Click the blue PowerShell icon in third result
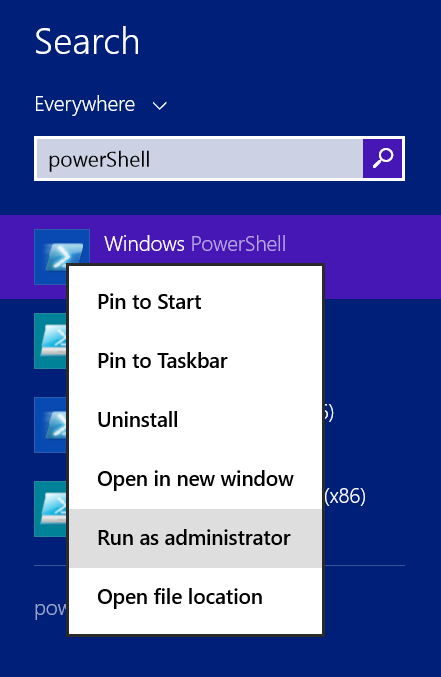441x677 pixels. [50, 424]
